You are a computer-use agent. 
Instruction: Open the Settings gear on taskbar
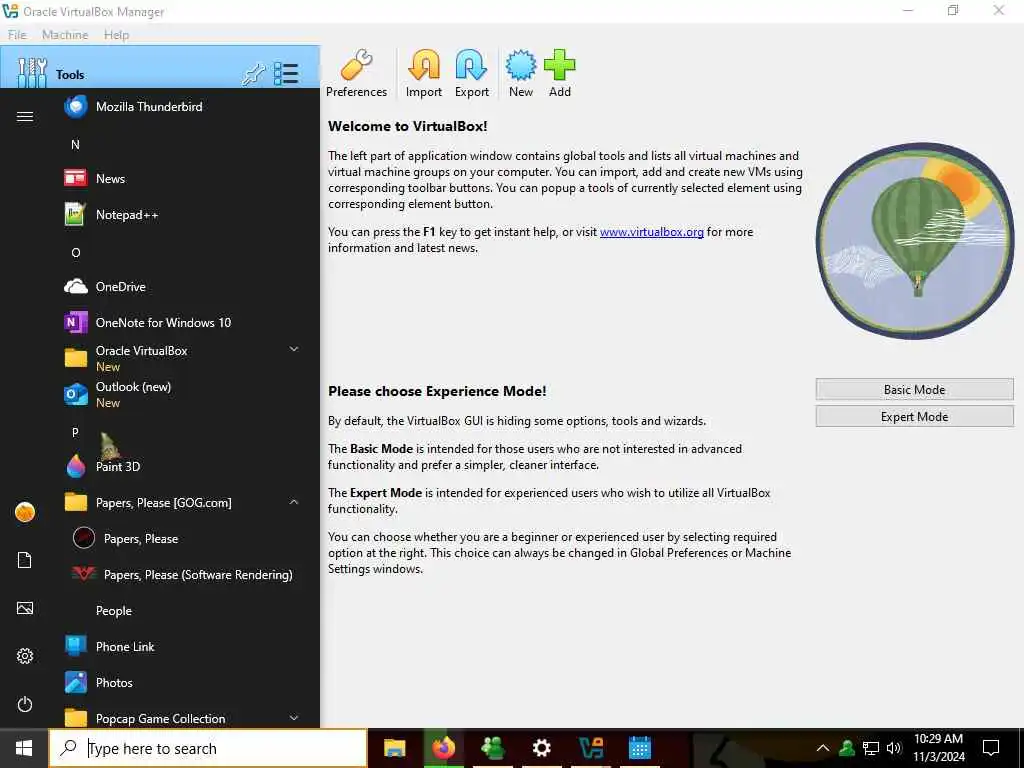(x=541, y=748)
